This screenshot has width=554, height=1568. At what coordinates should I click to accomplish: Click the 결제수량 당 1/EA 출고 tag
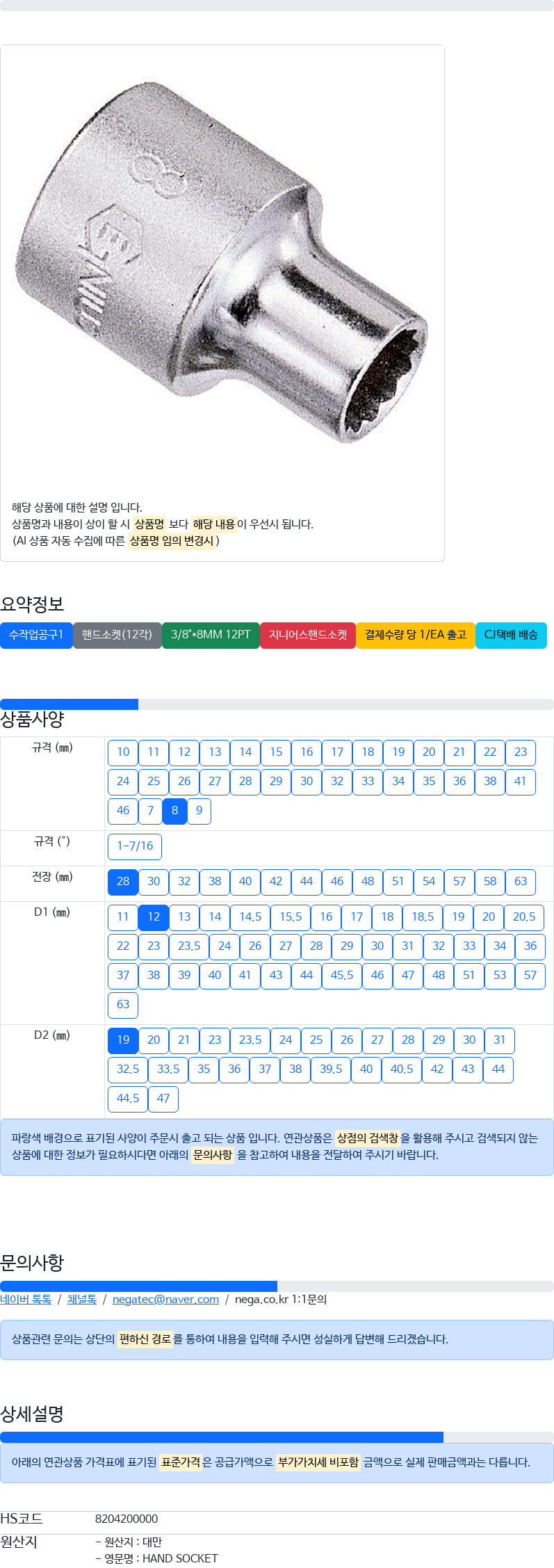tap(416, 635)
